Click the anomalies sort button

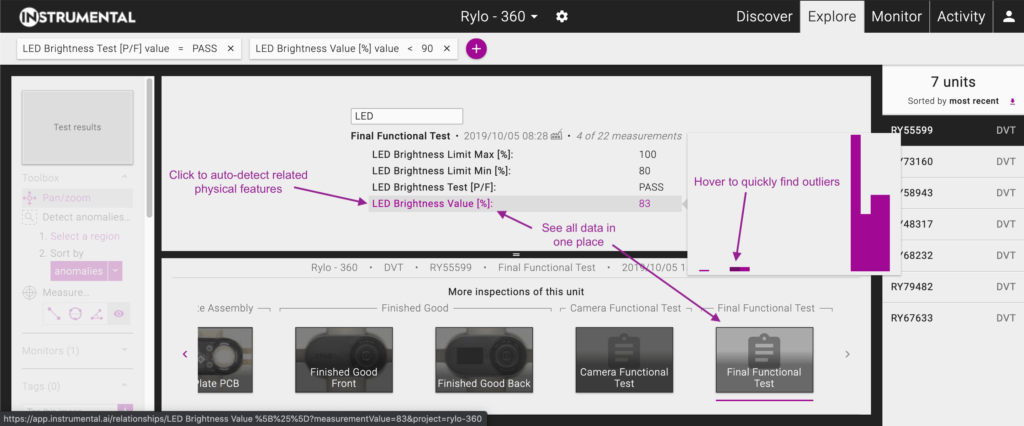(79, 270)
